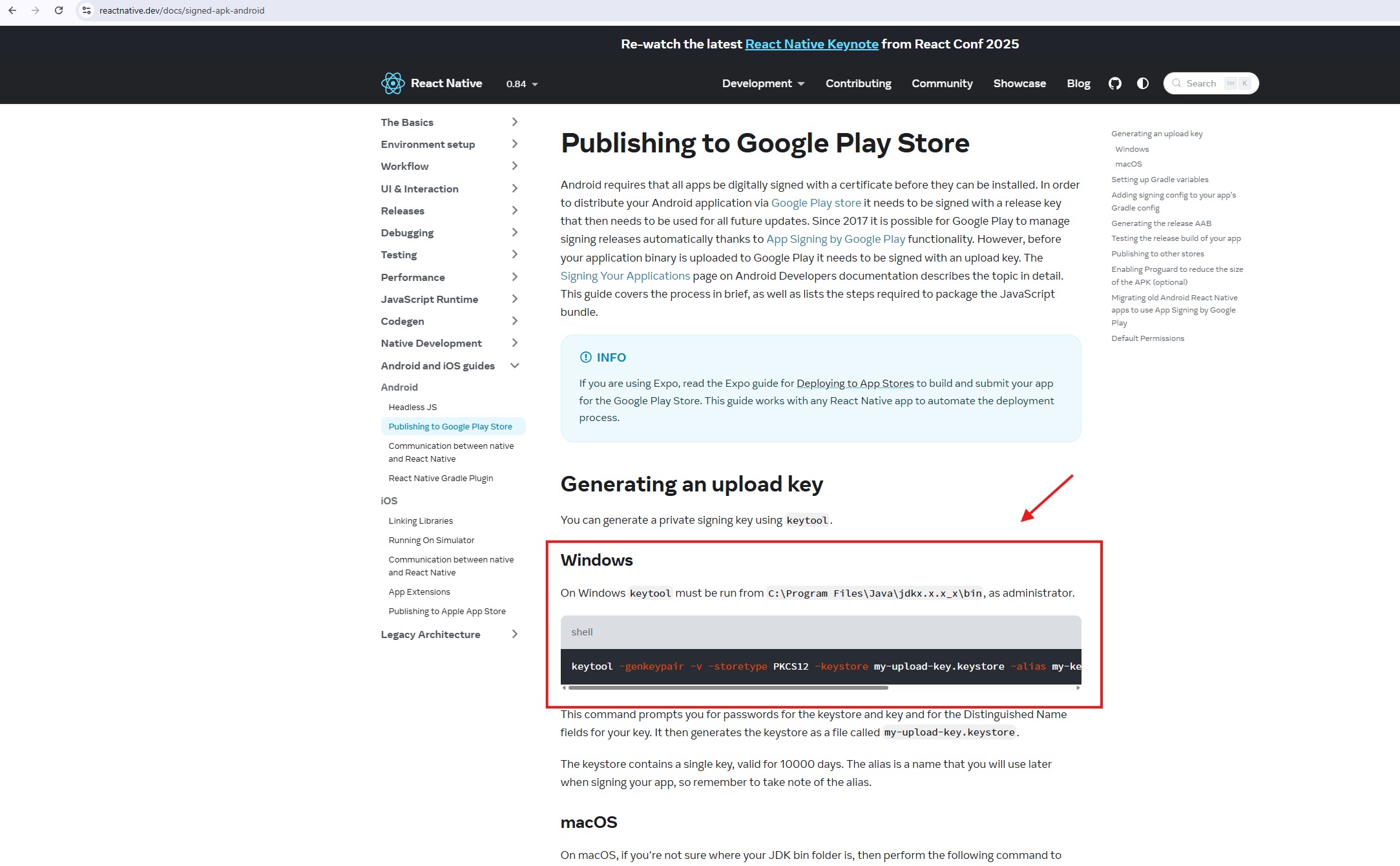
Task: Click the site info icon in address bar
Action: [x=87, y=10]
